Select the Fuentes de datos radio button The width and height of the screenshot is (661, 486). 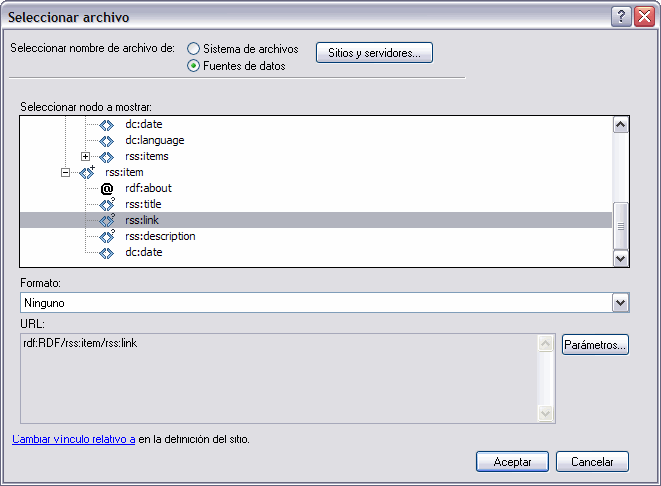tap(193, 66)
